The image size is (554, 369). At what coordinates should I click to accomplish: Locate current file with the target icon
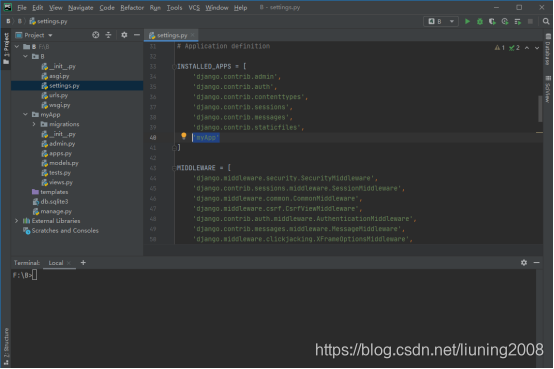coord(96,35)
